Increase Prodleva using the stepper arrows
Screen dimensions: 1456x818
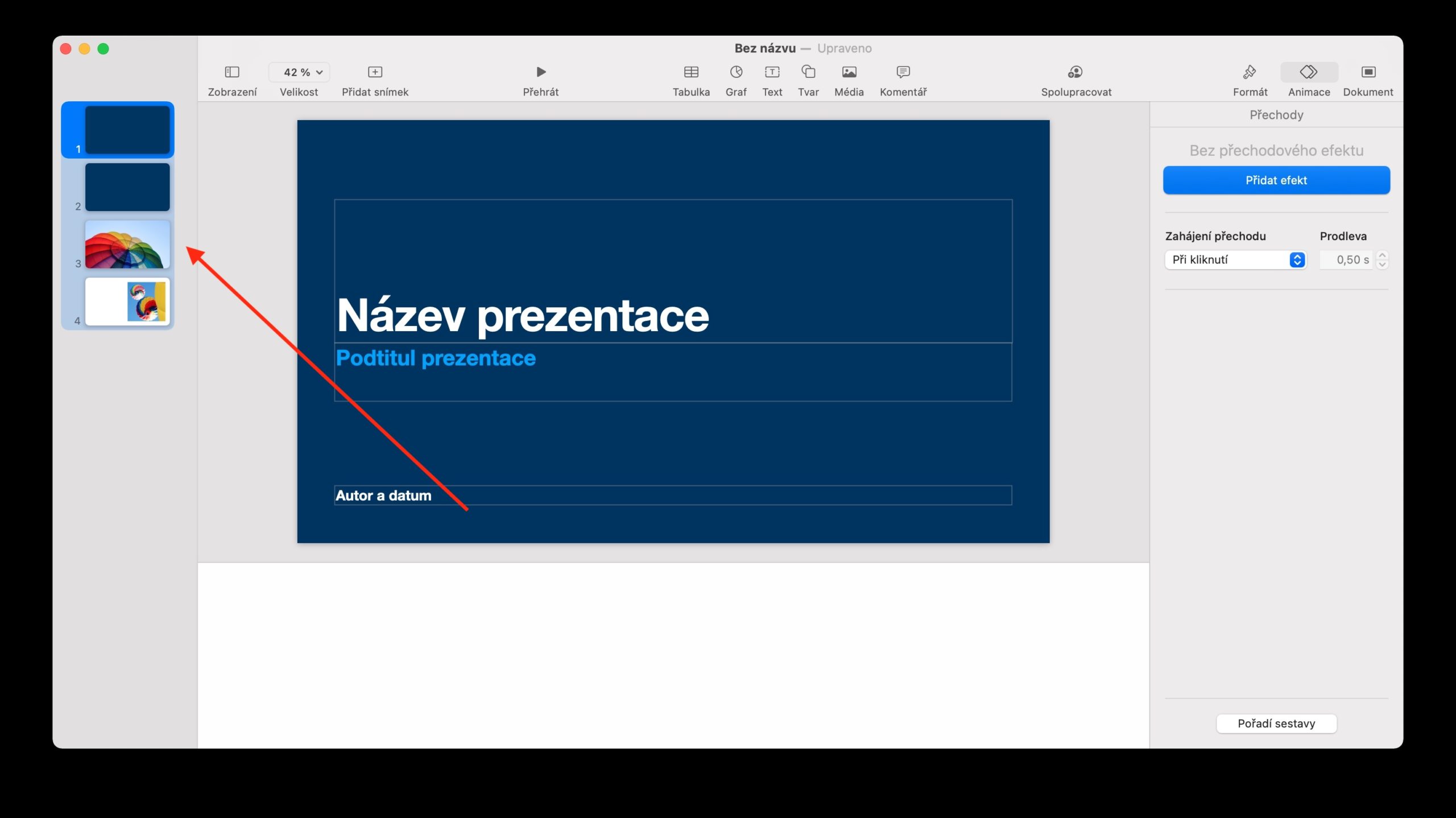(1382, 256)
